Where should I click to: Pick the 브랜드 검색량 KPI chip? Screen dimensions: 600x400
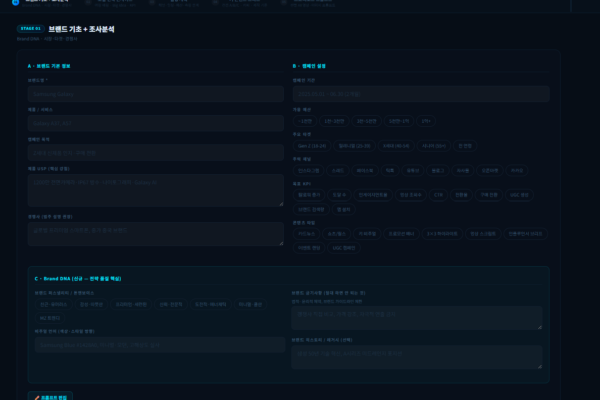[311, 210]
